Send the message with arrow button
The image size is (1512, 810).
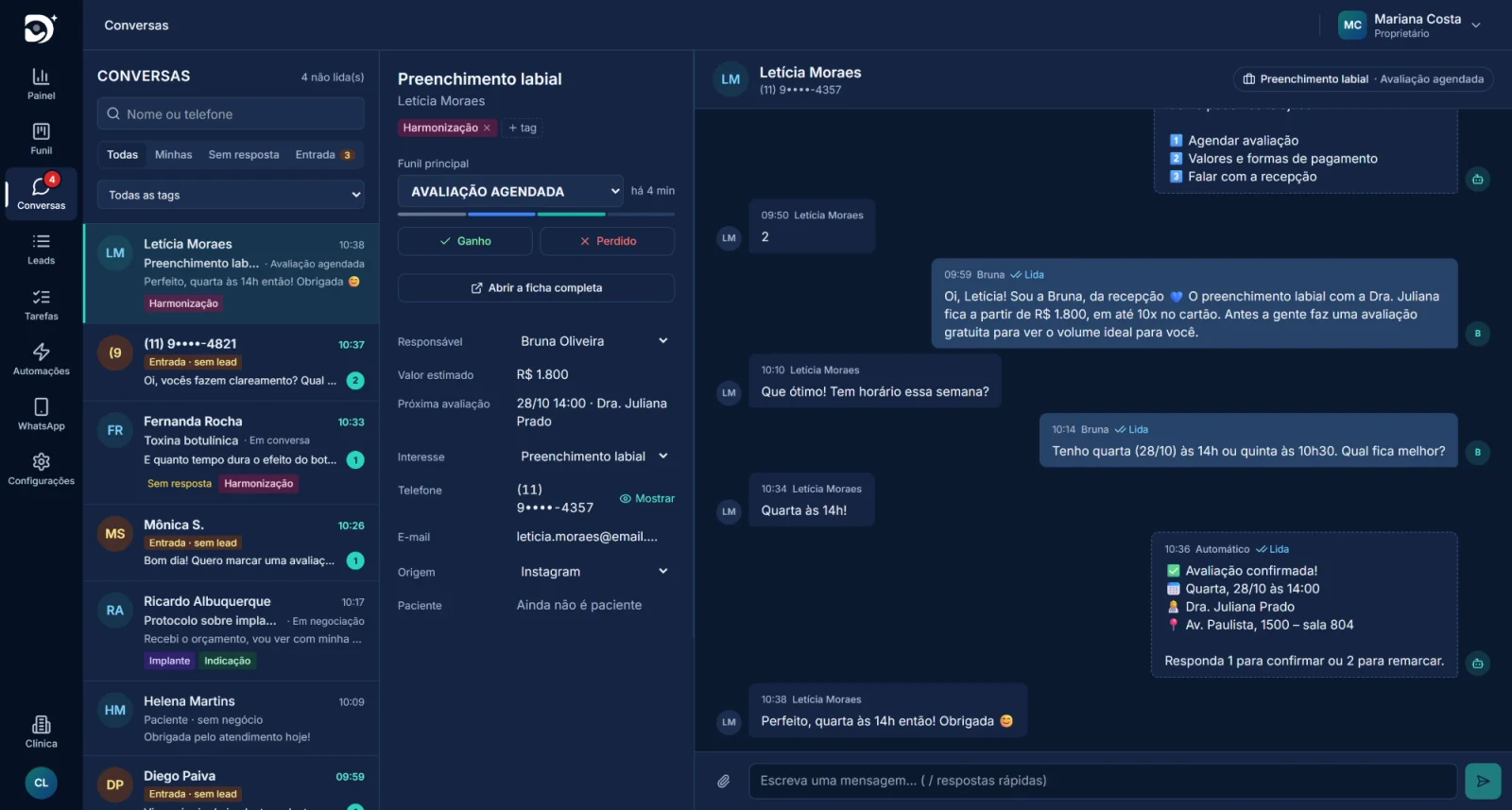1483,781
